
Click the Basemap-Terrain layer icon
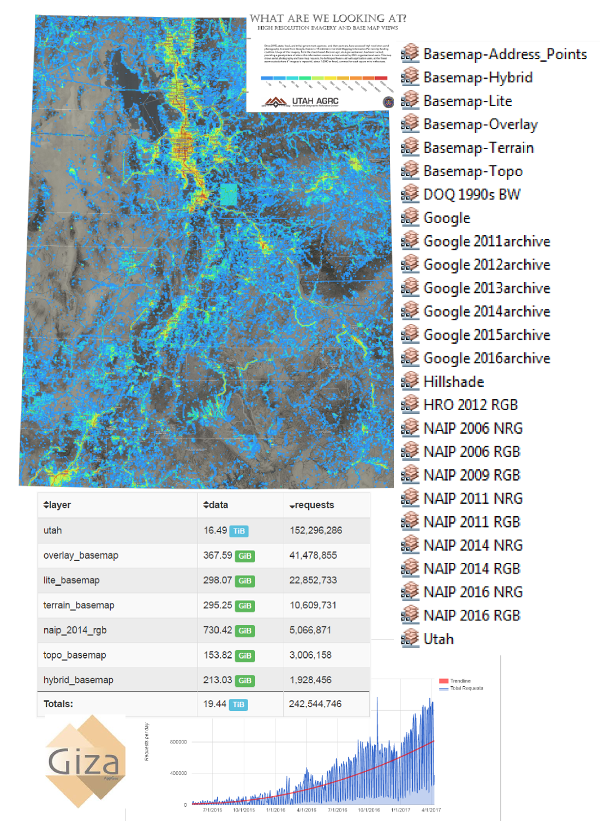(410, 147)
